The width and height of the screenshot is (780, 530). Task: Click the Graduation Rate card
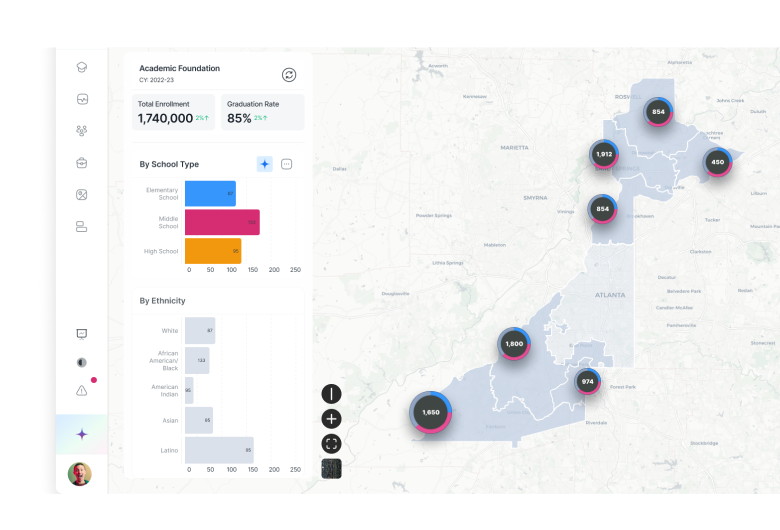pos(264,112)
